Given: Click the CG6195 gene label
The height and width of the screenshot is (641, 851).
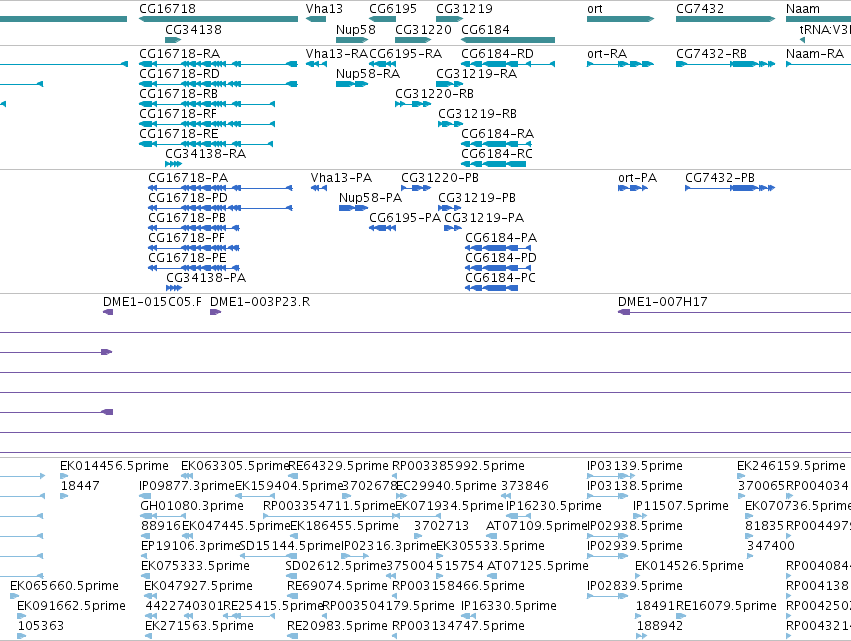Looking at the screenshot, I should 393,9.
